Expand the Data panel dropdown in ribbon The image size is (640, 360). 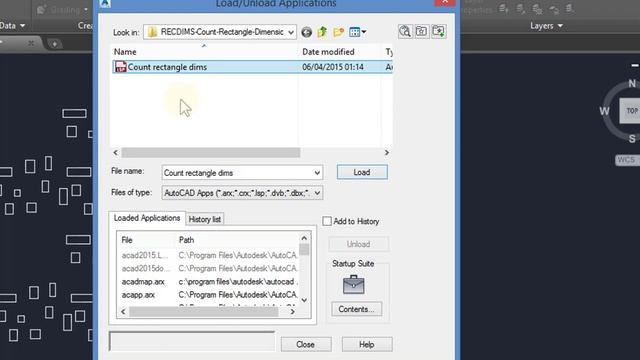click(x=12, y=26)
